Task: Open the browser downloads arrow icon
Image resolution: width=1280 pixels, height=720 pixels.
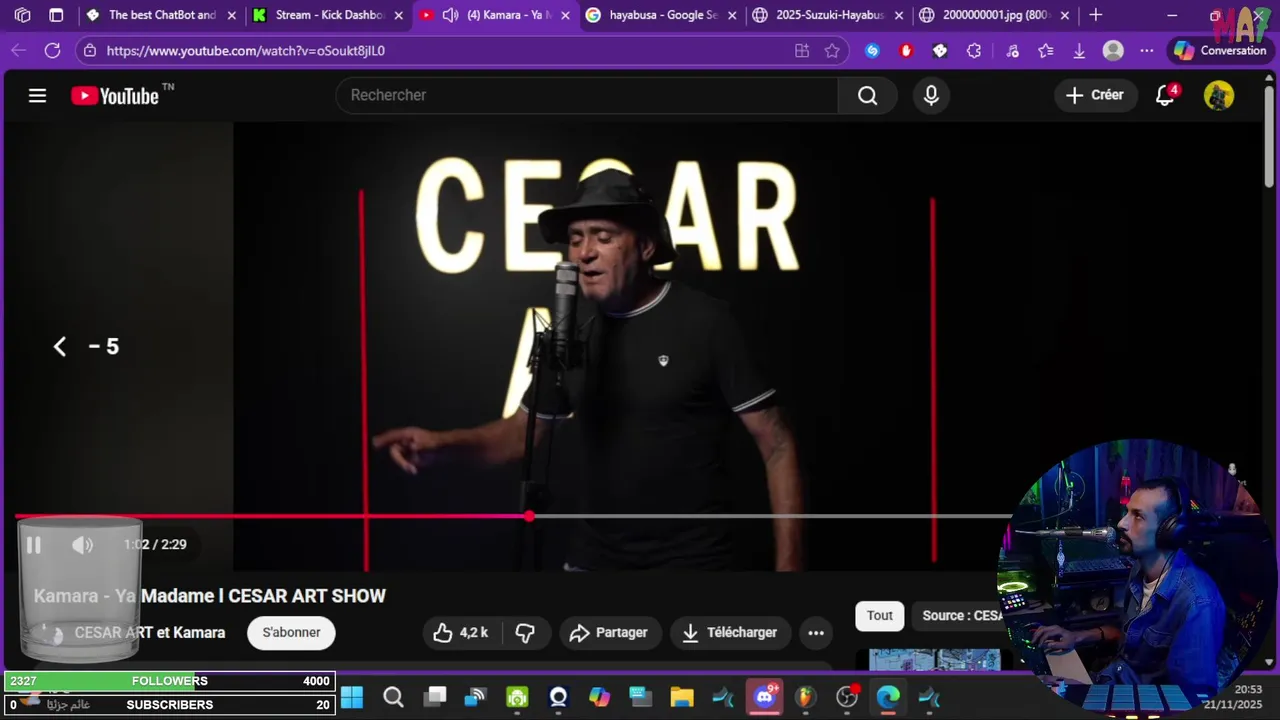Action: pyautogui.click(x=1079, y=50)
